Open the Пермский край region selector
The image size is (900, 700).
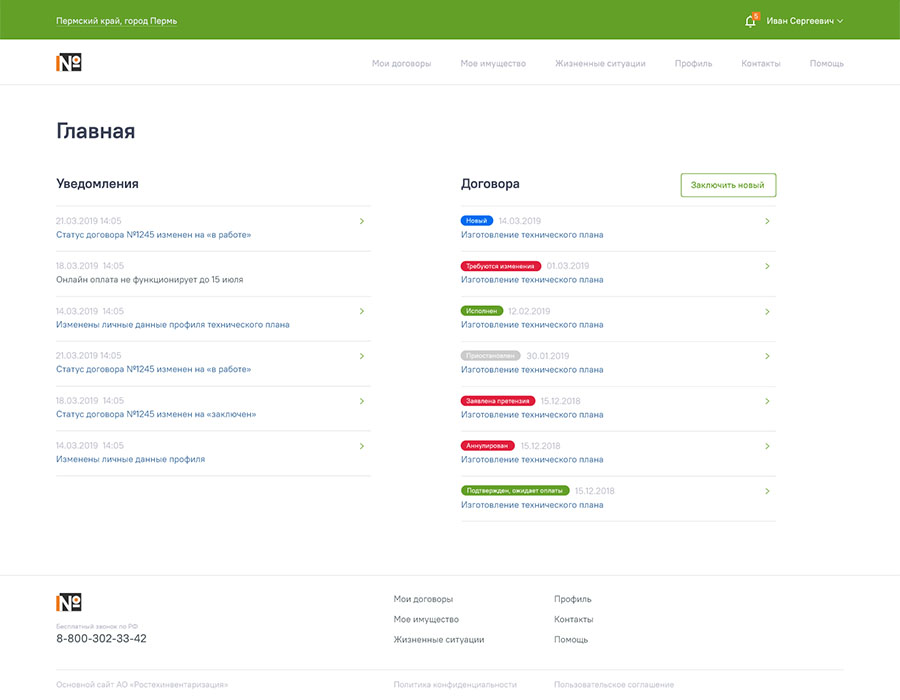click(x=116, y=21)
